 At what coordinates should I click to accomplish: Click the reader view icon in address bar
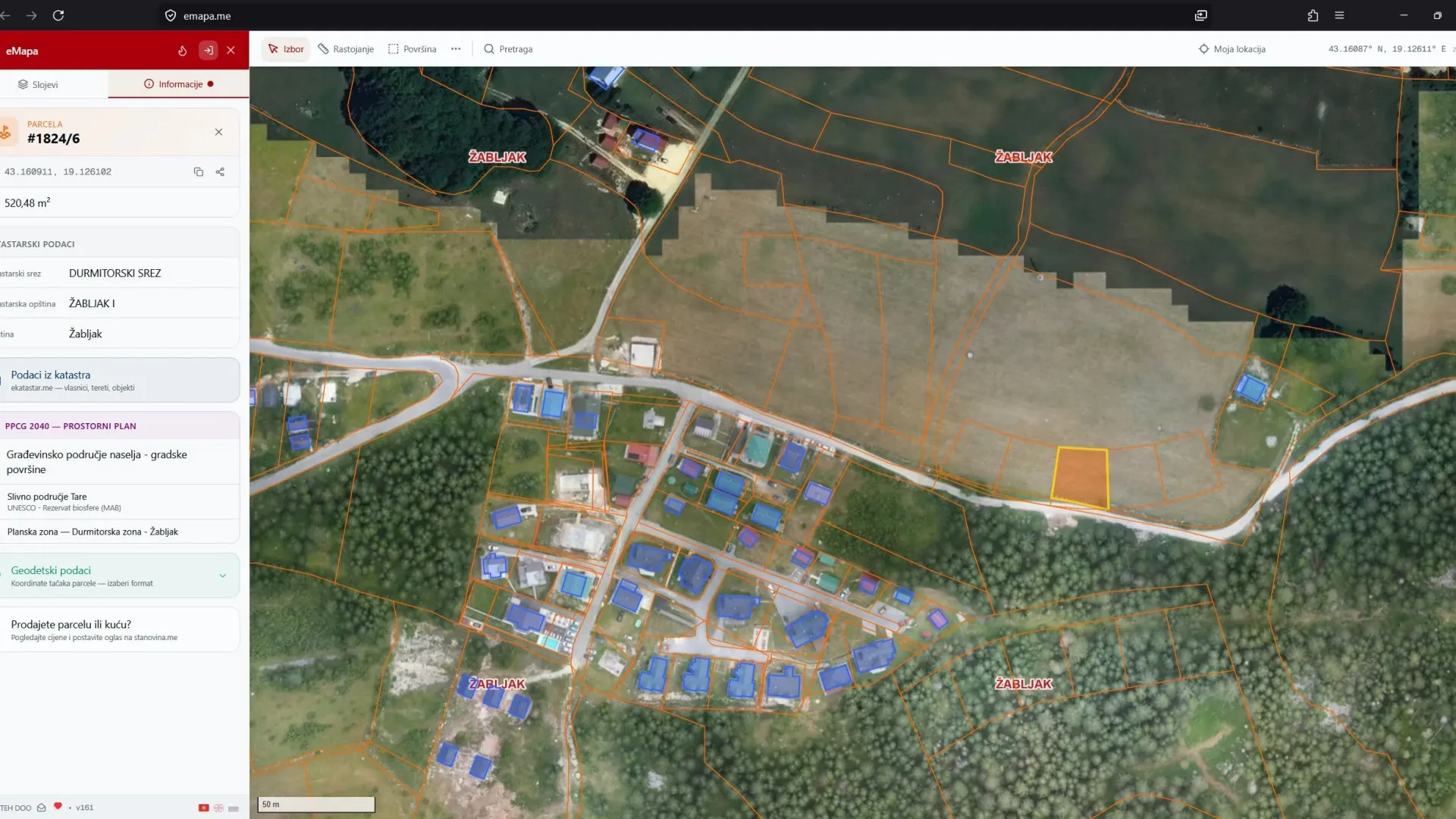tap(1201, 15)
